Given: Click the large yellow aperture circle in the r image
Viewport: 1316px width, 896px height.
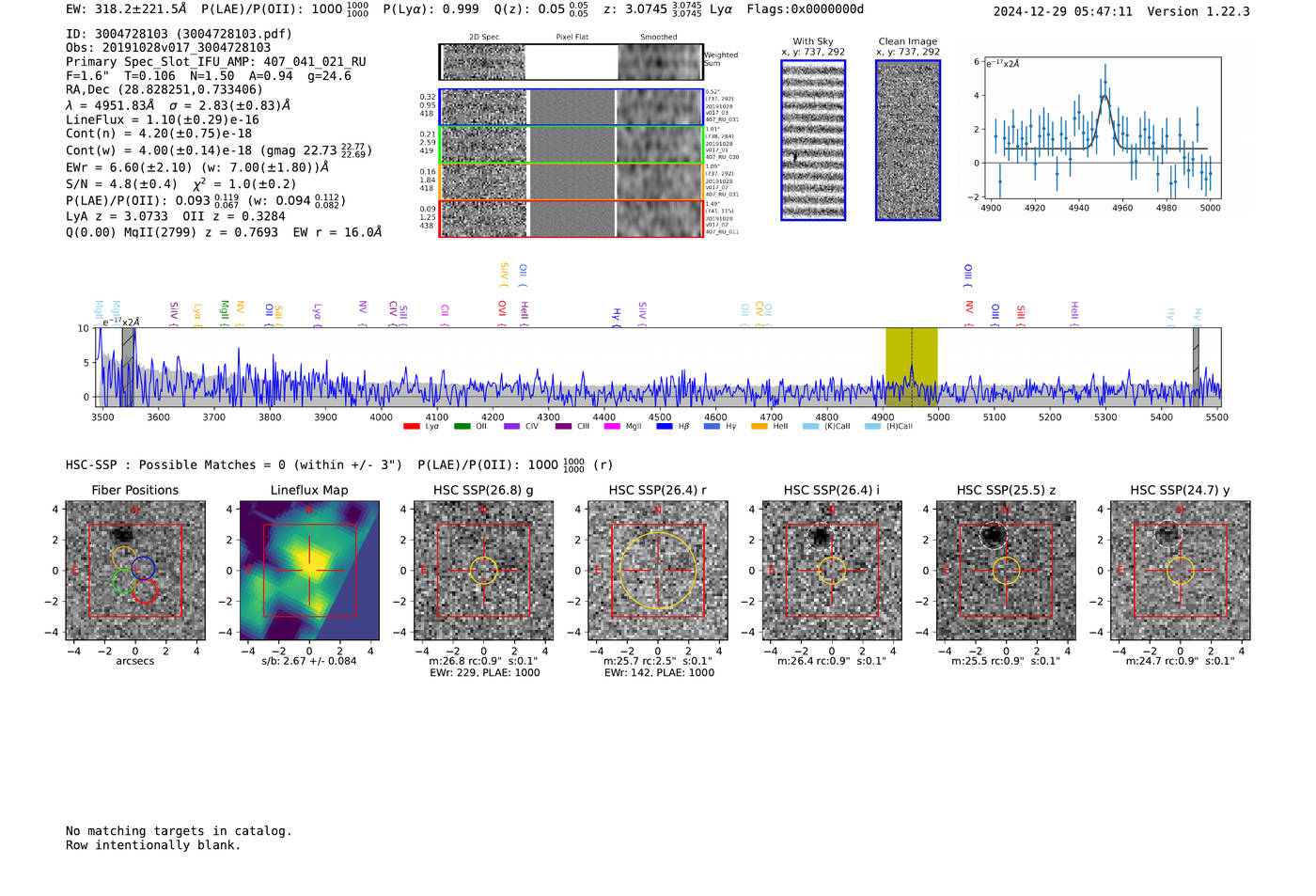Looking at the screenshot, I should click(x=658, y=571).
